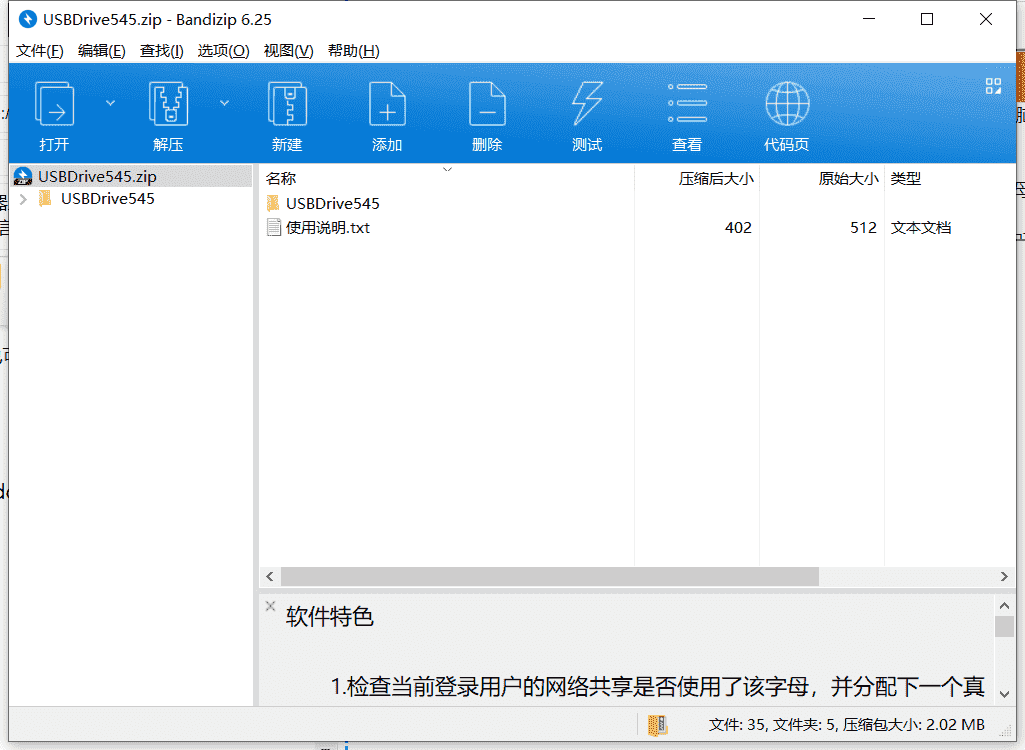Click the 添加 (Add) toolbar icon
Viewport: 1025px width, 750px height.
[387, 103]
